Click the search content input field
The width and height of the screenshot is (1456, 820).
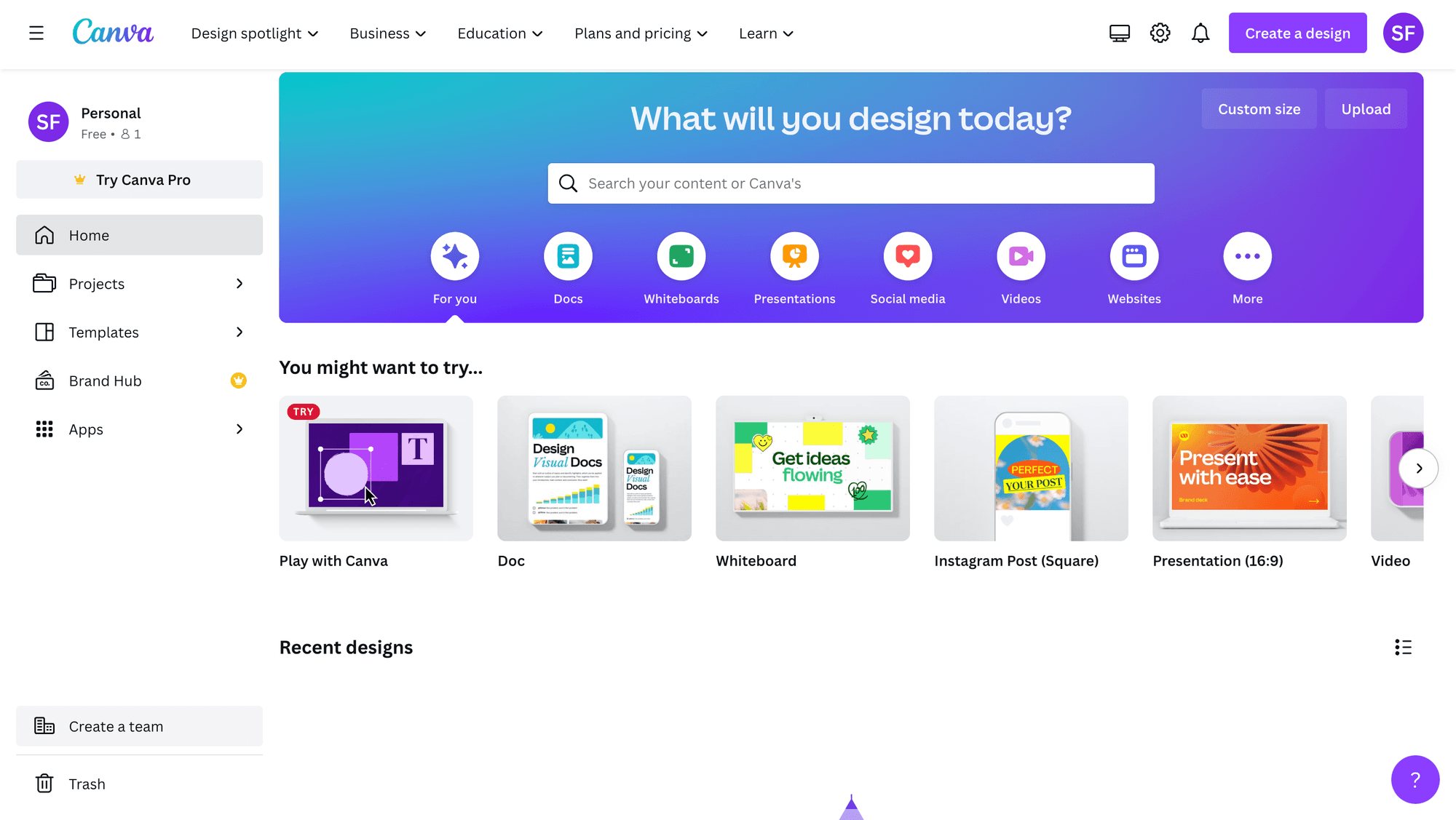click(x=850, y=183)
